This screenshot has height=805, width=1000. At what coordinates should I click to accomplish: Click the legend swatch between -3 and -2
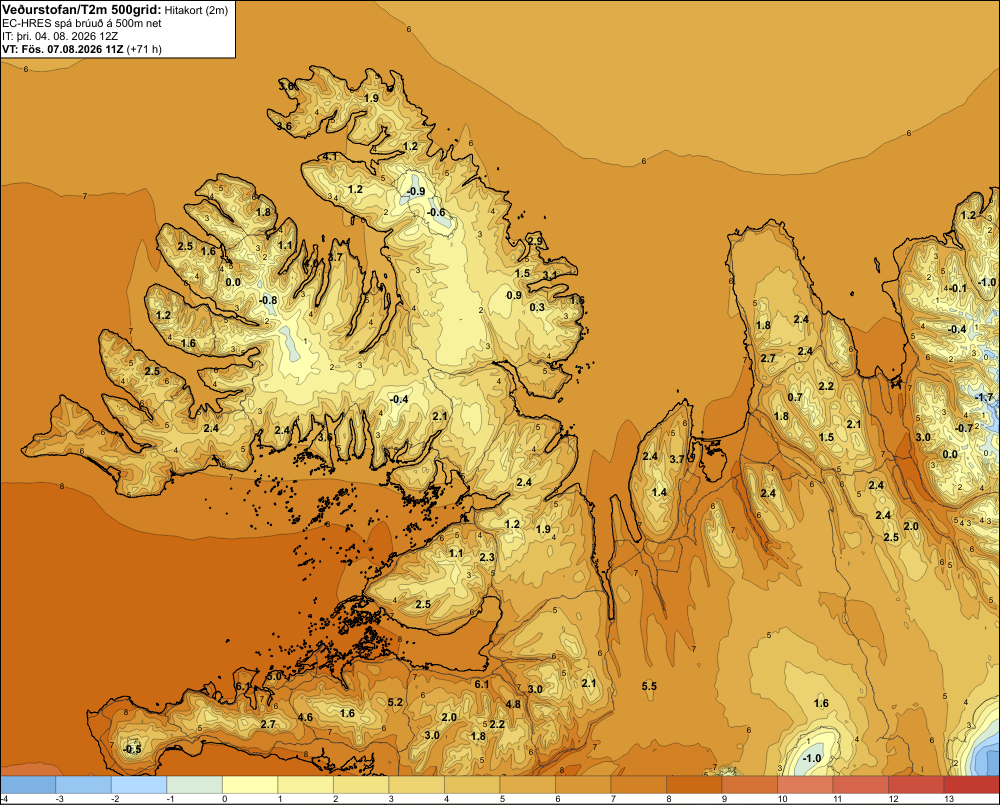(84, 785)
